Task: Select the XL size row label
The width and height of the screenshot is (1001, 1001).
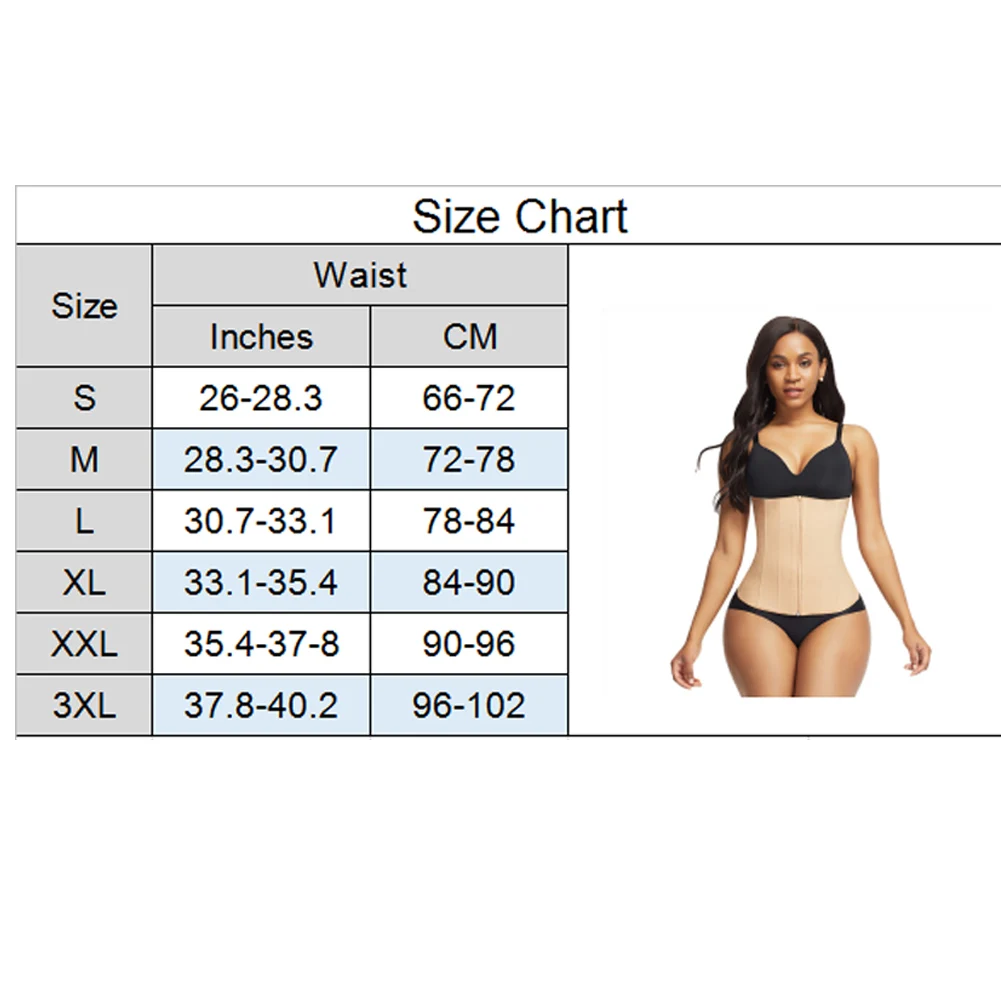Action: click(84, 583)
